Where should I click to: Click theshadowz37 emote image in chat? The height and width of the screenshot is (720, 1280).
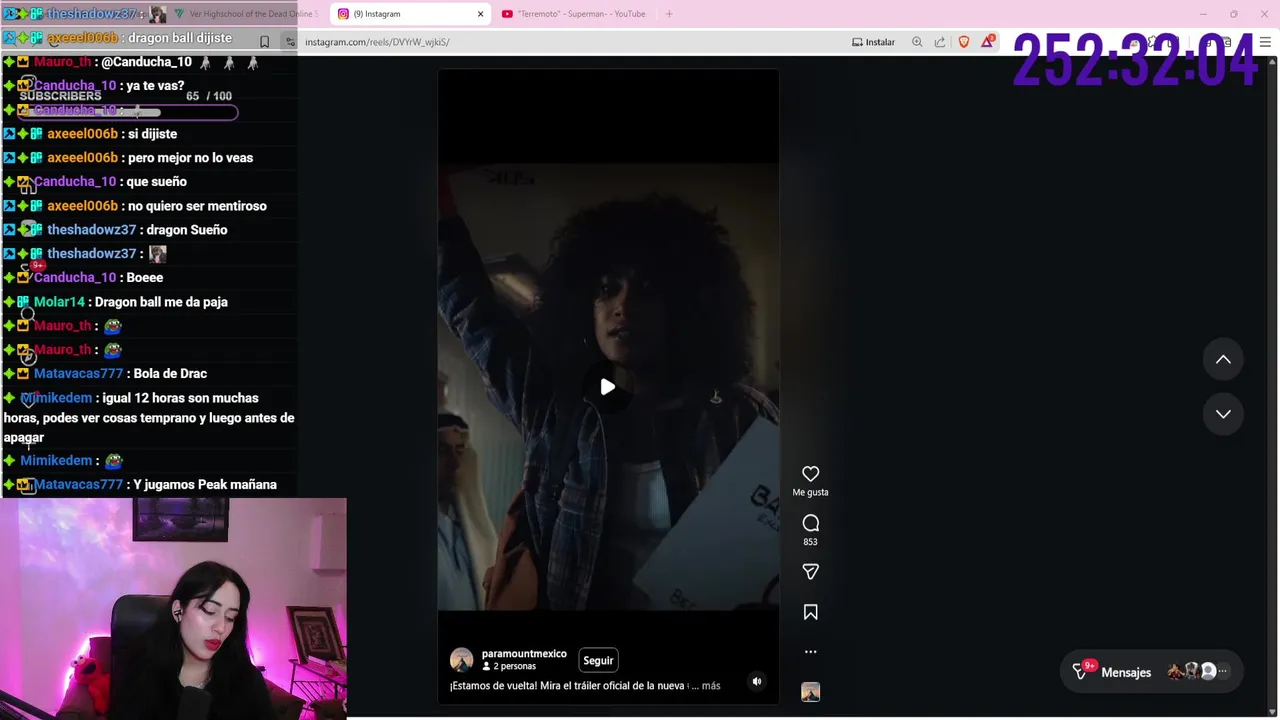[157, 254]
